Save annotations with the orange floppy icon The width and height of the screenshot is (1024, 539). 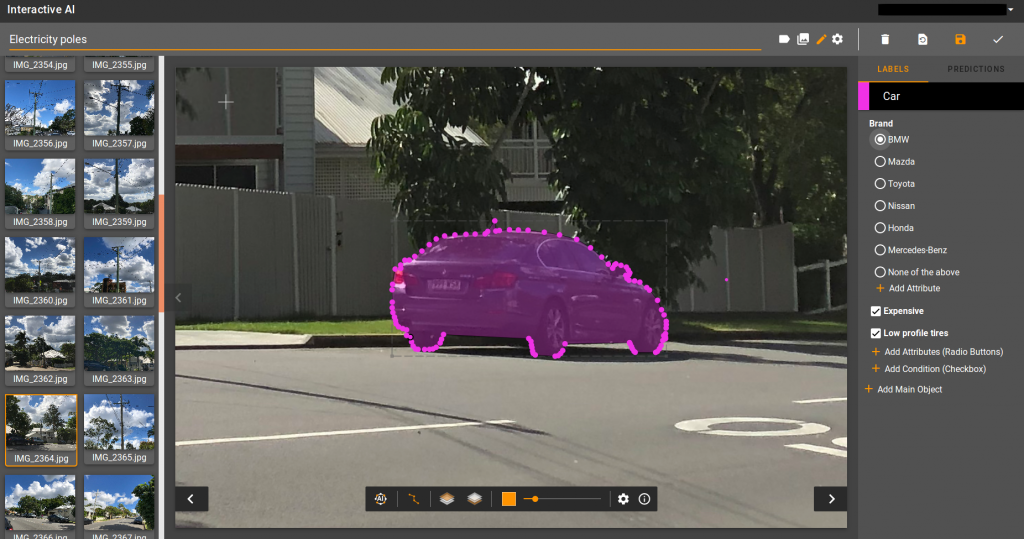[x=960, y=39]
